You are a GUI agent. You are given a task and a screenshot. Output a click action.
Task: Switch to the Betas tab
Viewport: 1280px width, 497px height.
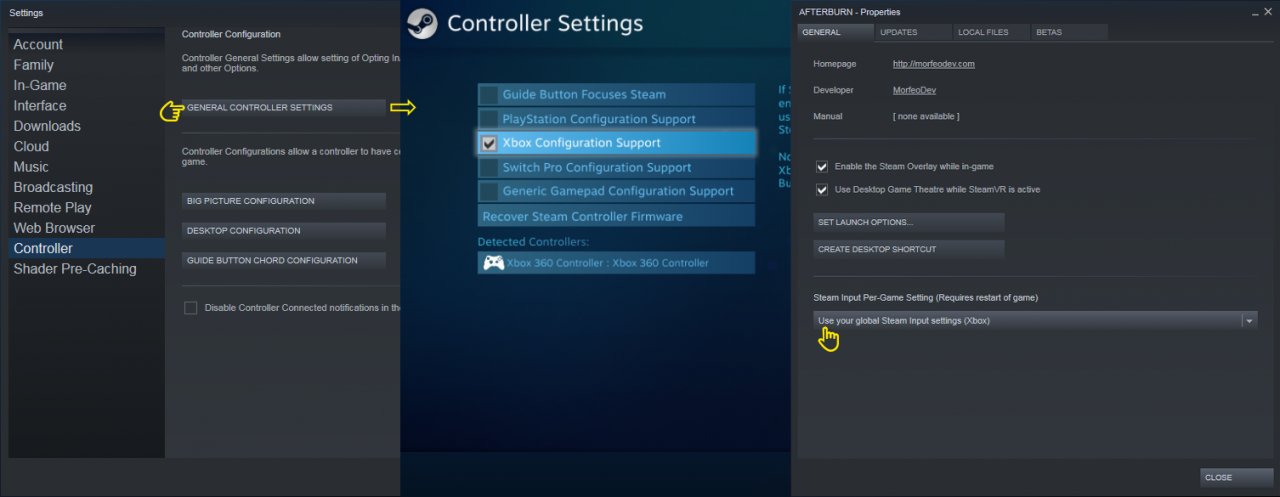[x=1049, y=32]
